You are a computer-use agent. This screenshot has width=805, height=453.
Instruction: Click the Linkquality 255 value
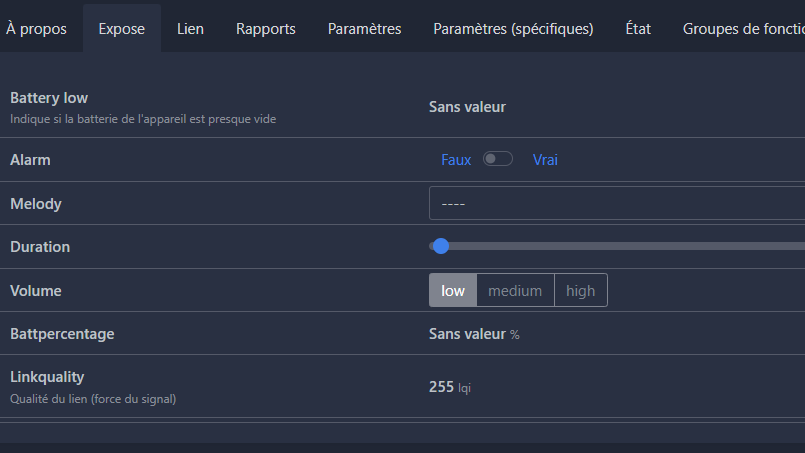point(441,387)
